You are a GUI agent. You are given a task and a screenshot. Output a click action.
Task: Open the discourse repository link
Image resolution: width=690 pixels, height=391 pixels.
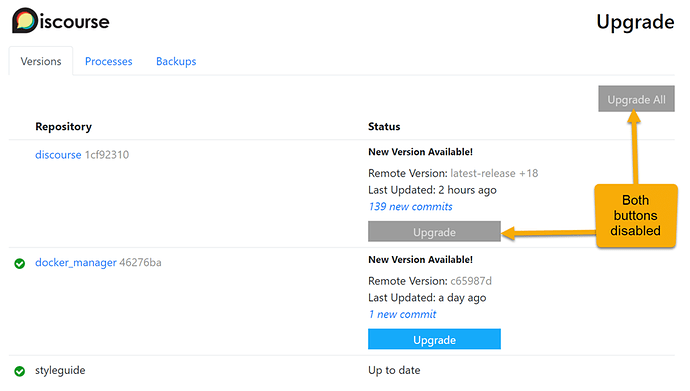(58, 155)
